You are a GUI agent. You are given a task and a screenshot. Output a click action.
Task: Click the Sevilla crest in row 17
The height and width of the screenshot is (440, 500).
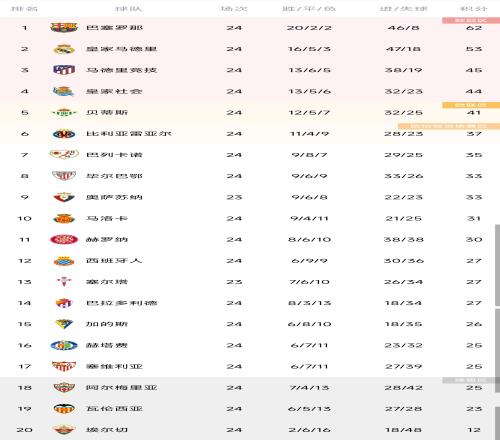(64, 366)
